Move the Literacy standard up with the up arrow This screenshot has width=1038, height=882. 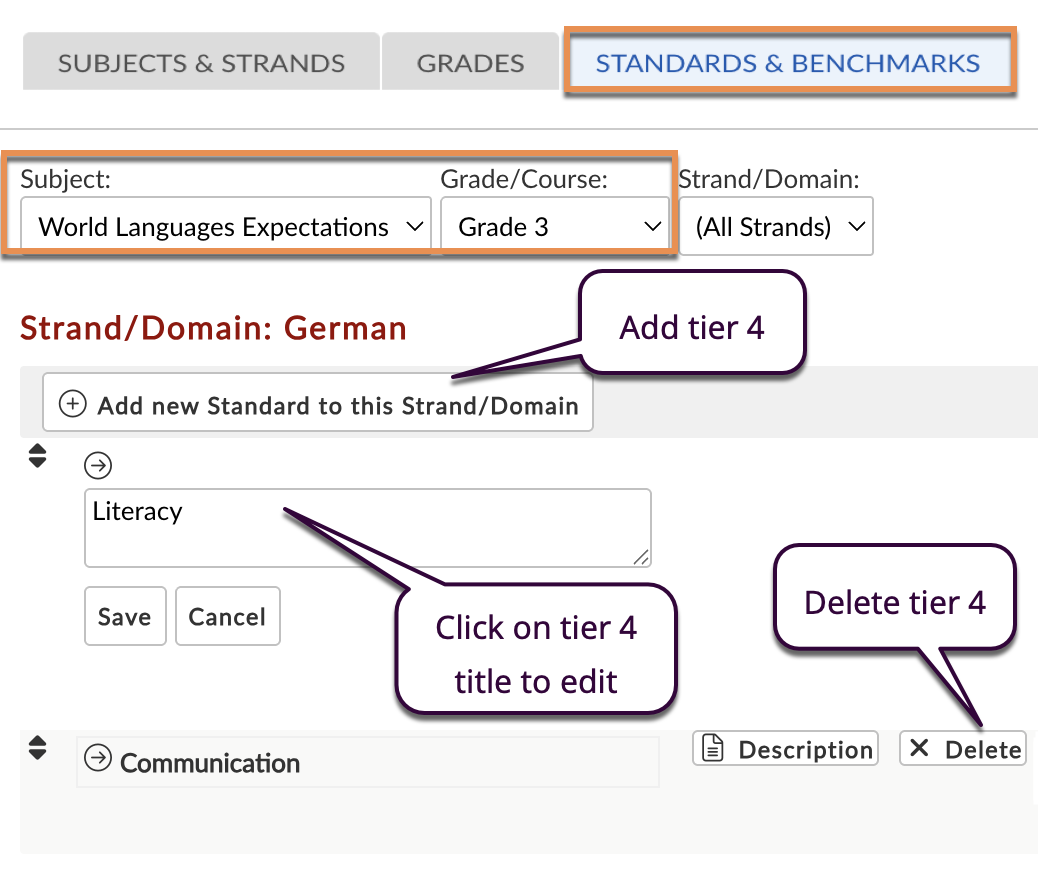point(37,450)
